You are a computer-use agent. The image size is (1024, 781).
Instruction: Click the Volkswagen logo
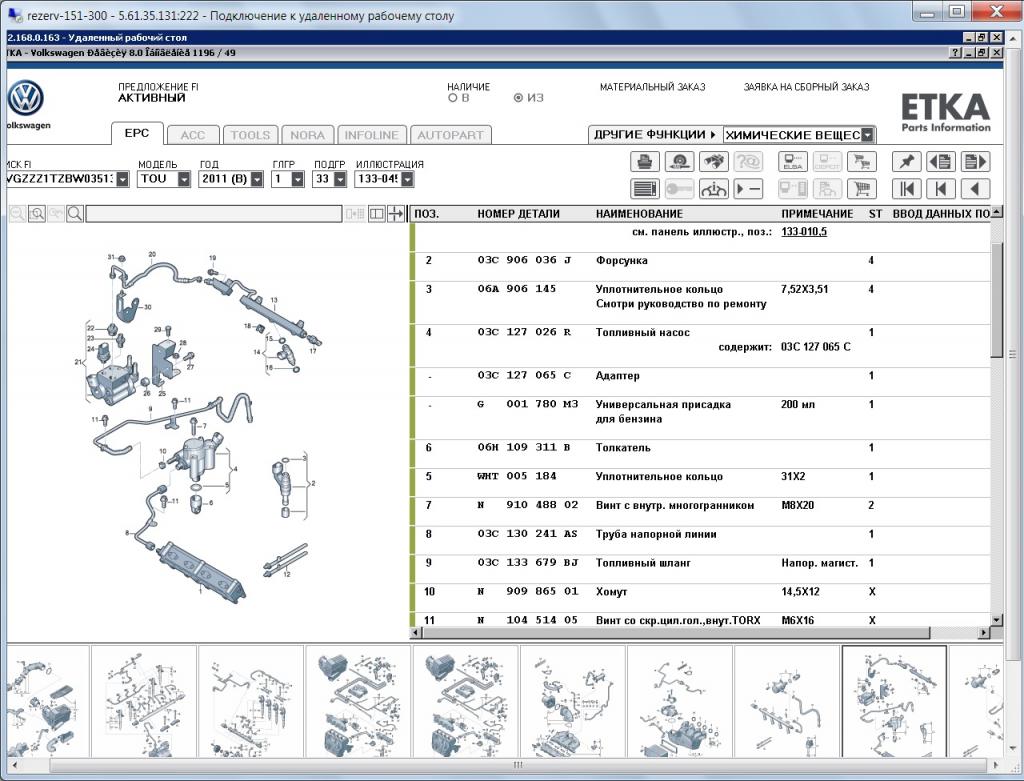pyautogui.click(x=25, y=99)
